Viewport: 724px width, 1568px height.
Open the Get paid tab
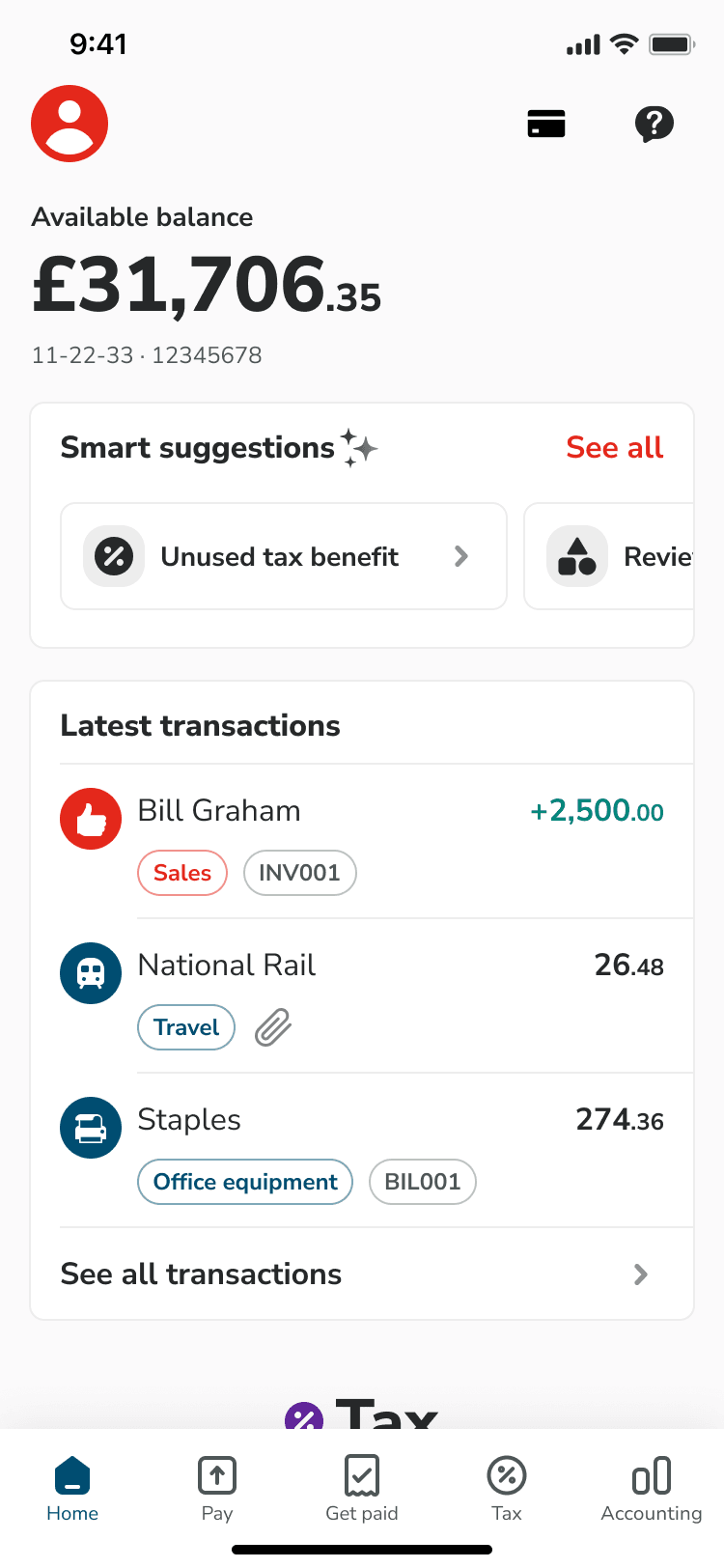(x=362, y=1489)
